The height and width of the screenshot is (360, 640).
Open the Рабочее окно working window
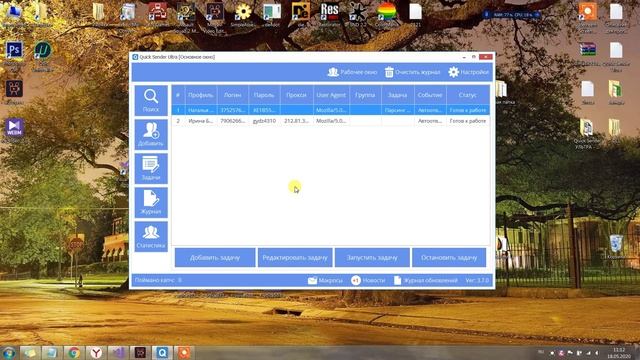(352, 72)
